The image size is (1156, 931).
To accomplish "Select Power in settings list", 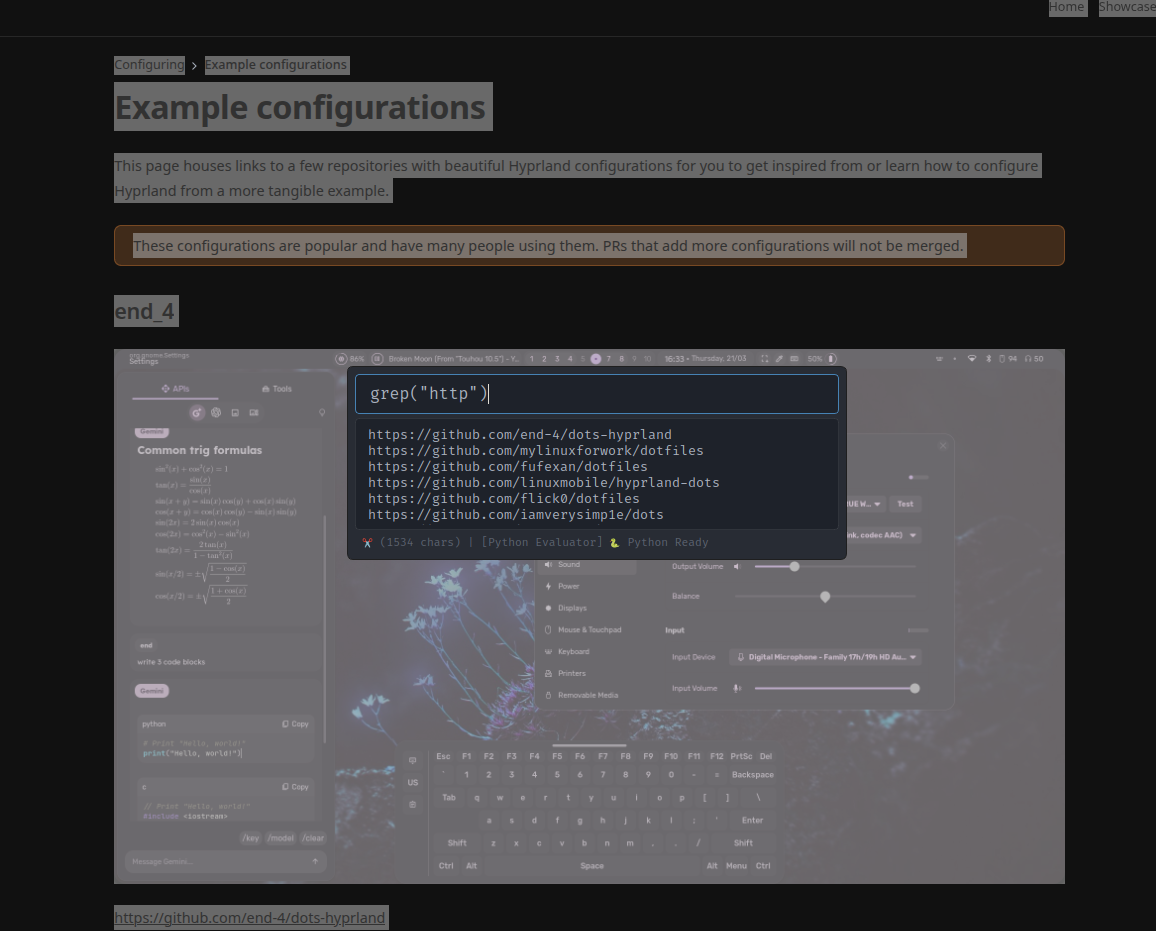I will point(588,587).
